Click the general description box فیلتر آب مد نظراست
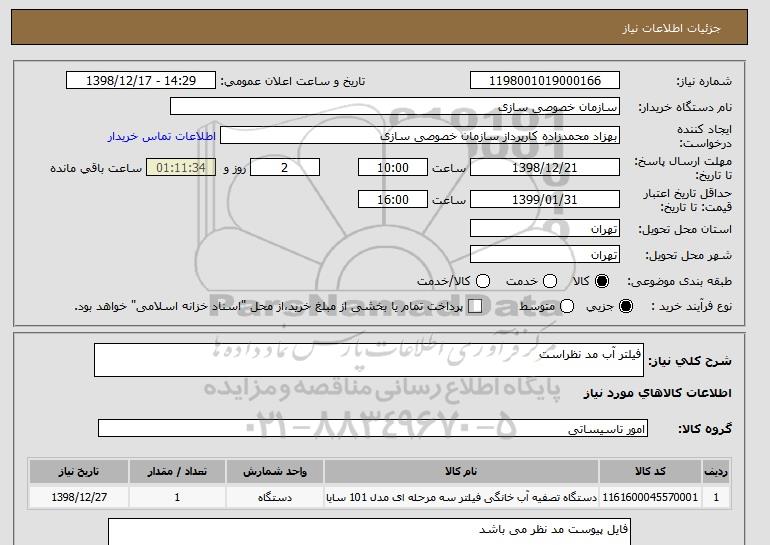This screenshot has height=545, width=770. (369, 360)
